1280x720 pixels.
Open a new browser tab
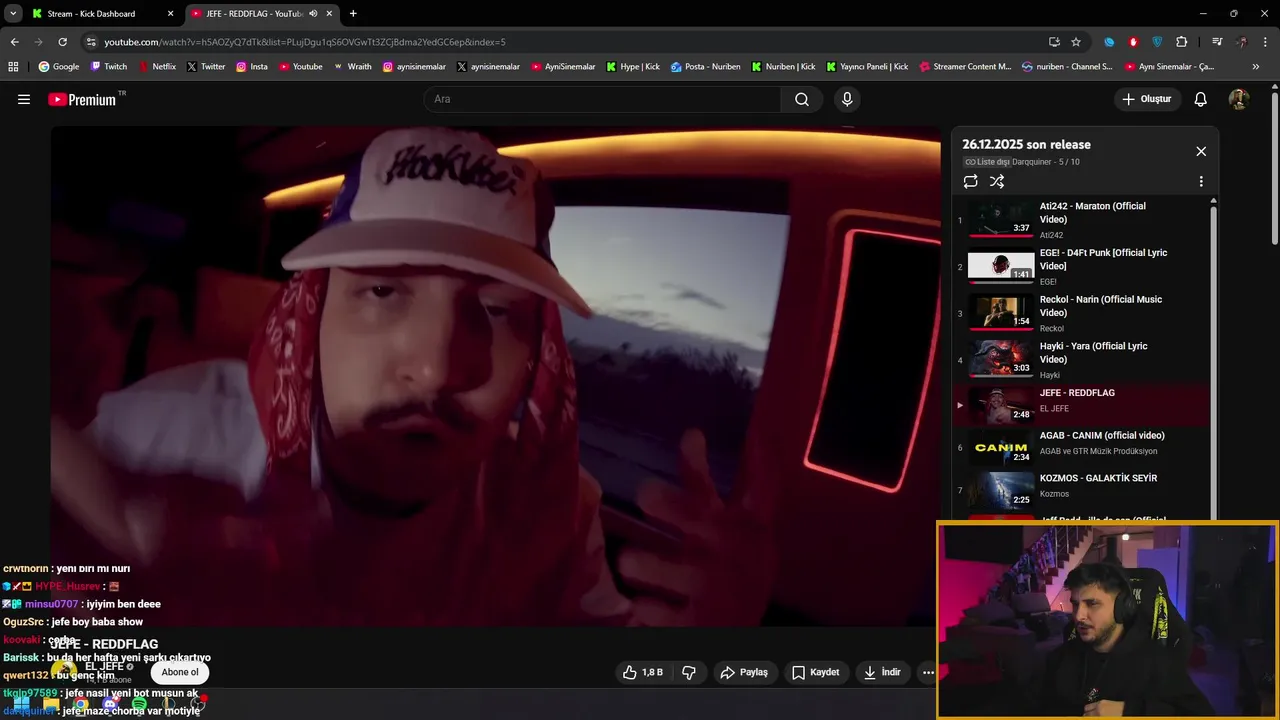[353, 14]
